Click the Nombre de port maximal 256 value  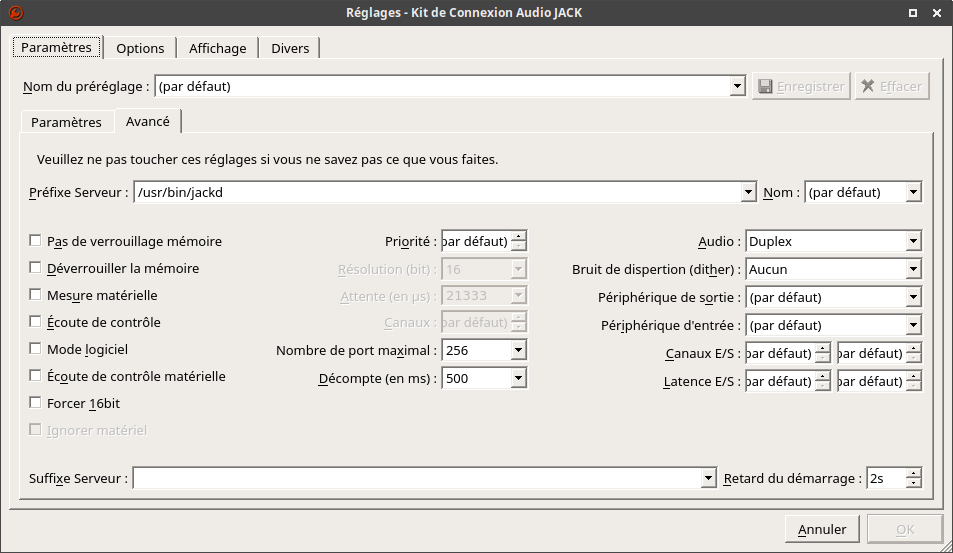pos(476,350)
